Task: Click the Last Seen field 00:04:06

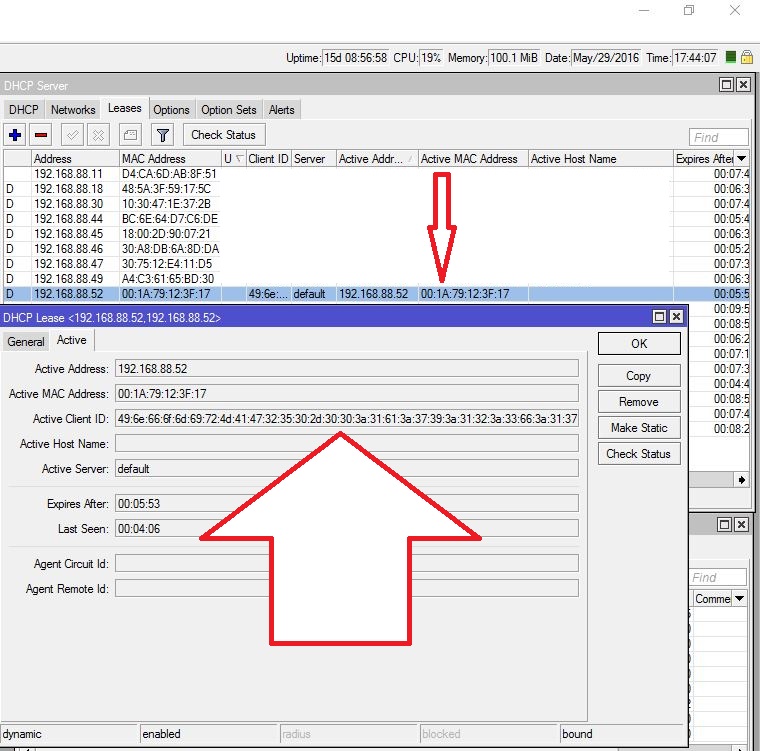Action: pos(347,528)
